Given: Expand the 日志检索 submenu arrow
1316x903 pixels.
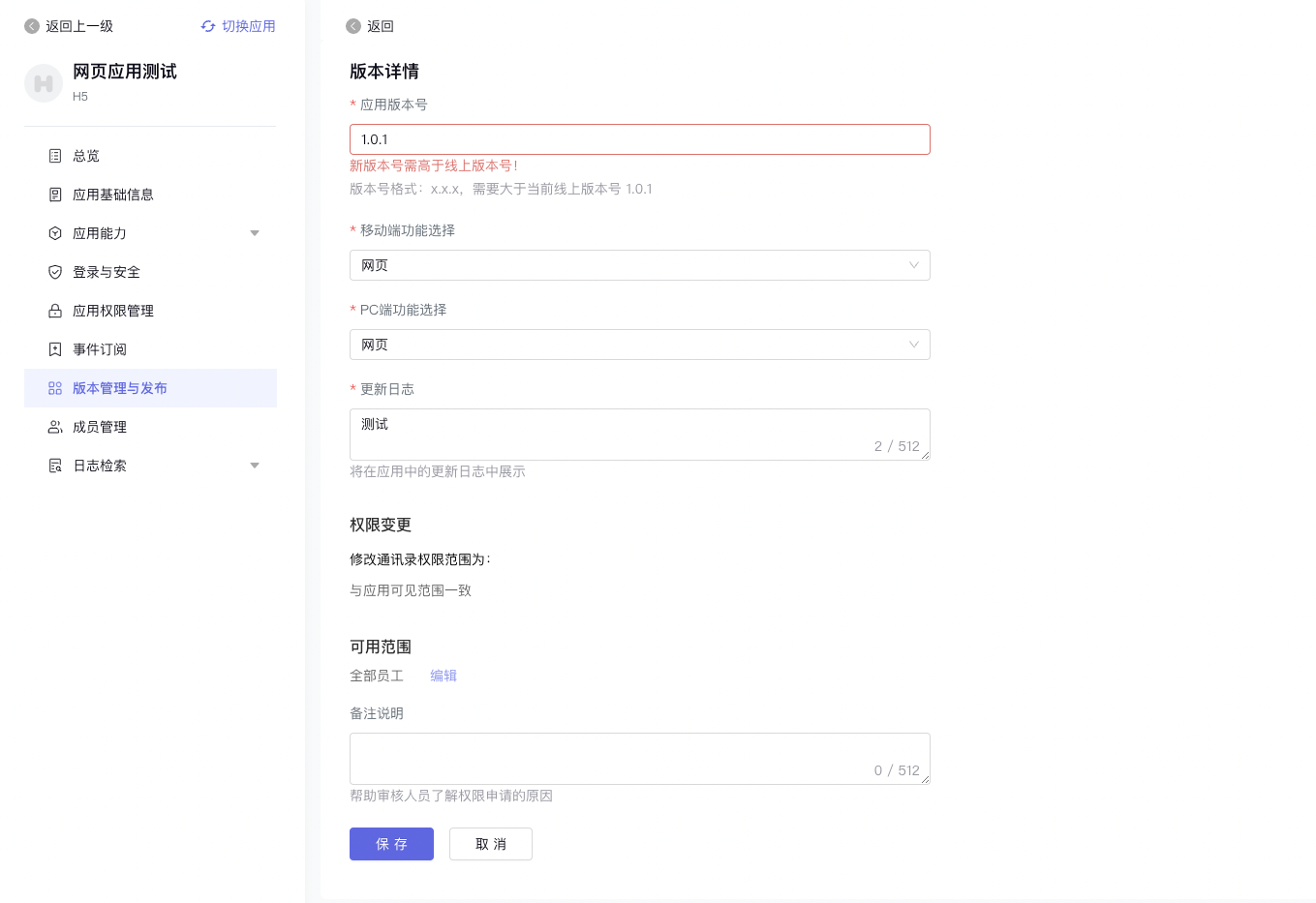Looking at the screenshot, I should (255, 466).
